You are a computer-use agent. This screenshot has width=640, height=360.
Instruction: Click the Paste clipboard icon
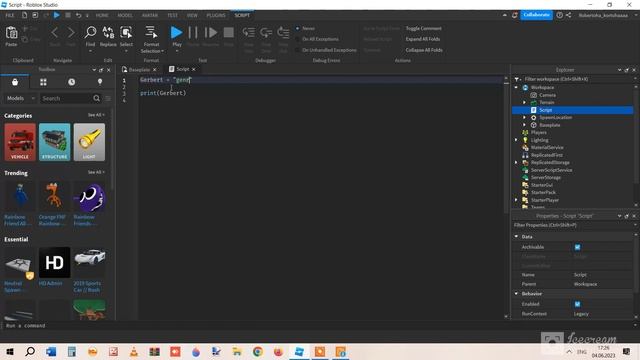click(x=11, y=33)
